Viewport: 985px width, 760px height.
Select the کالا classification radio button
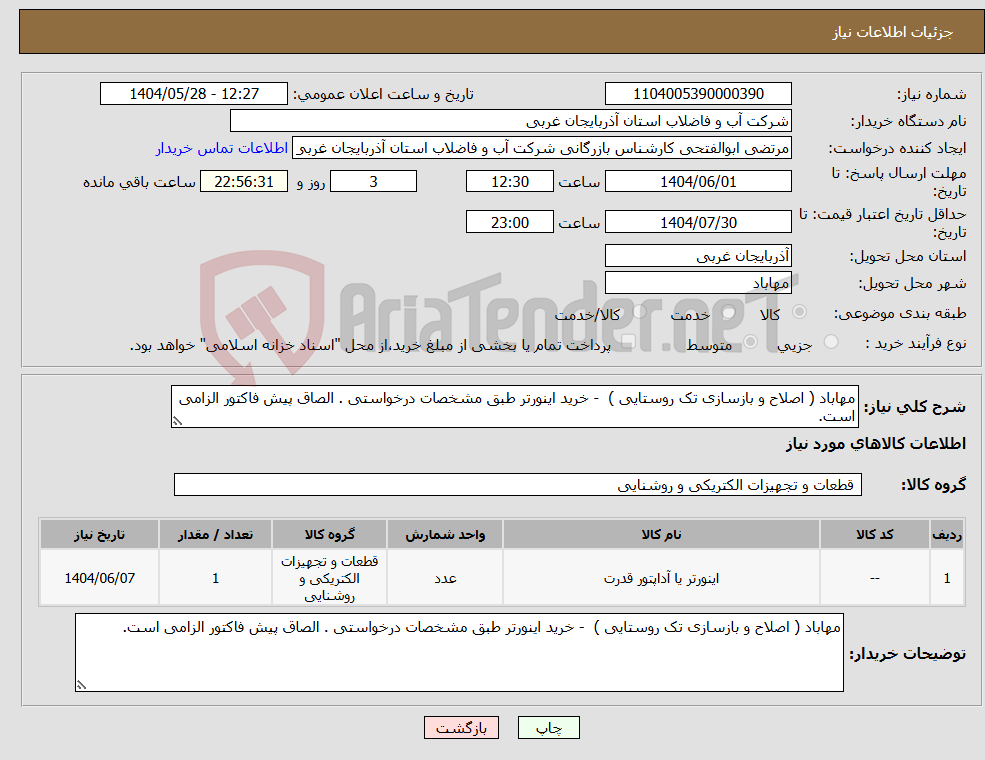[800, 312]
